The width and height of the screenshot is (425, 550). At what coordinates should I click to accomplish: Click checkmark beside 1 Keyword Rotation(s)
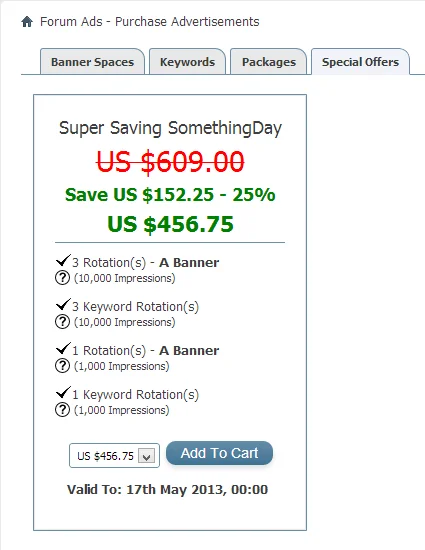coord(63,393)
